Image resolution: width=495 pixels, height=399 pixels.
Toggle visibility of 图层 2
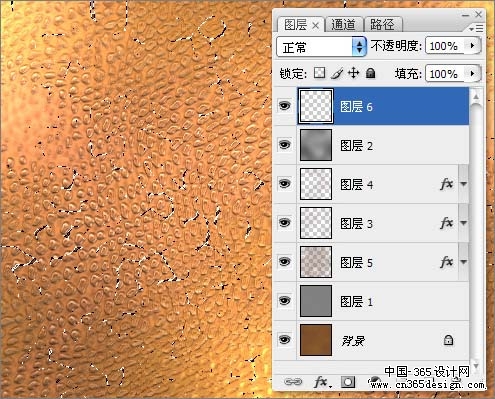coord(284,145)
